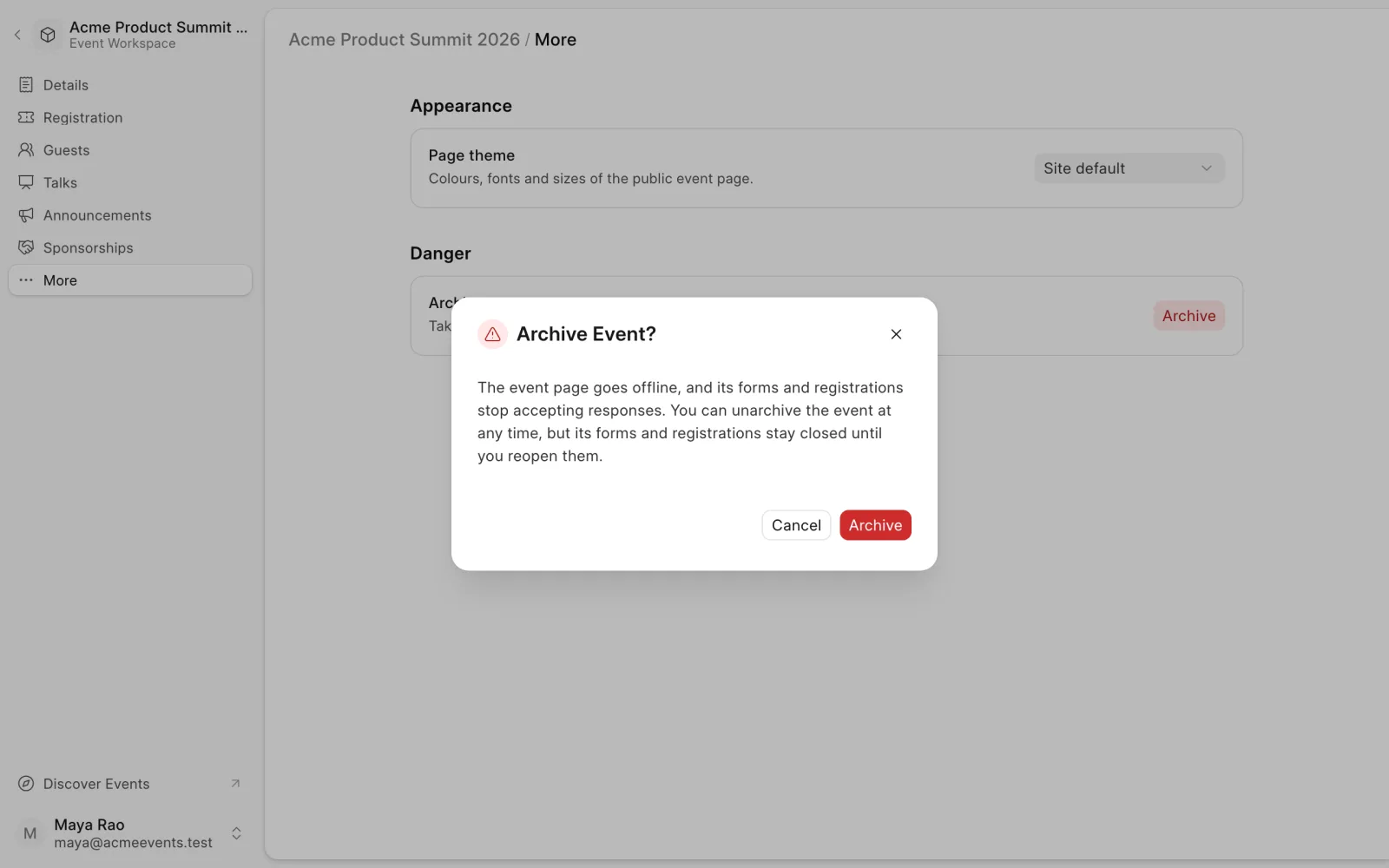The height and width of the screenshot is (868, 1389).
Task: Open the Page theme dropdown
Action: 1129,168
